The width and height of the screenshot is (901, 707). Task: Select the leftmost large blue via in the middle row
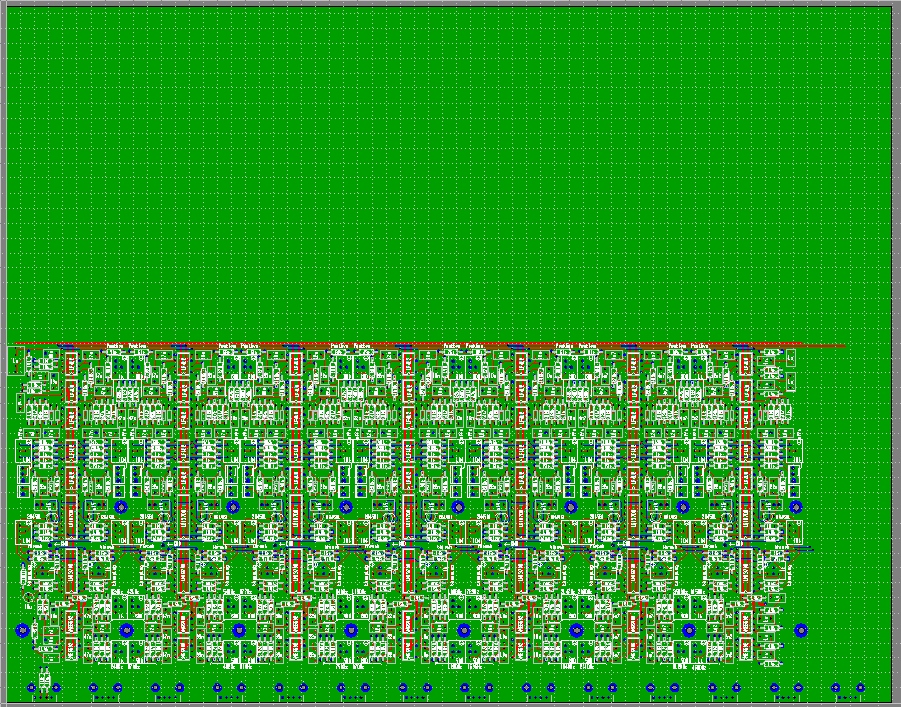pyautogui.click(x=122, y=508)
